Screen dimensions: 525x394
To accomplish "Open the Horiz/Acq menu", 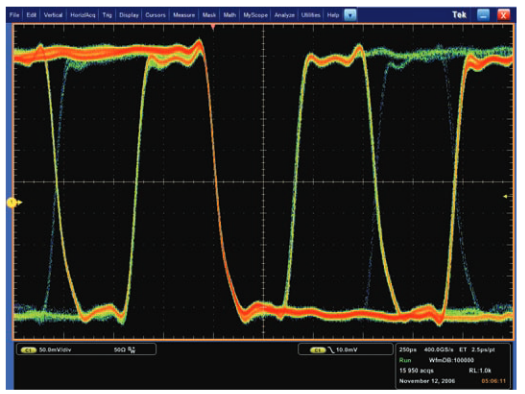I will point(83,15).
